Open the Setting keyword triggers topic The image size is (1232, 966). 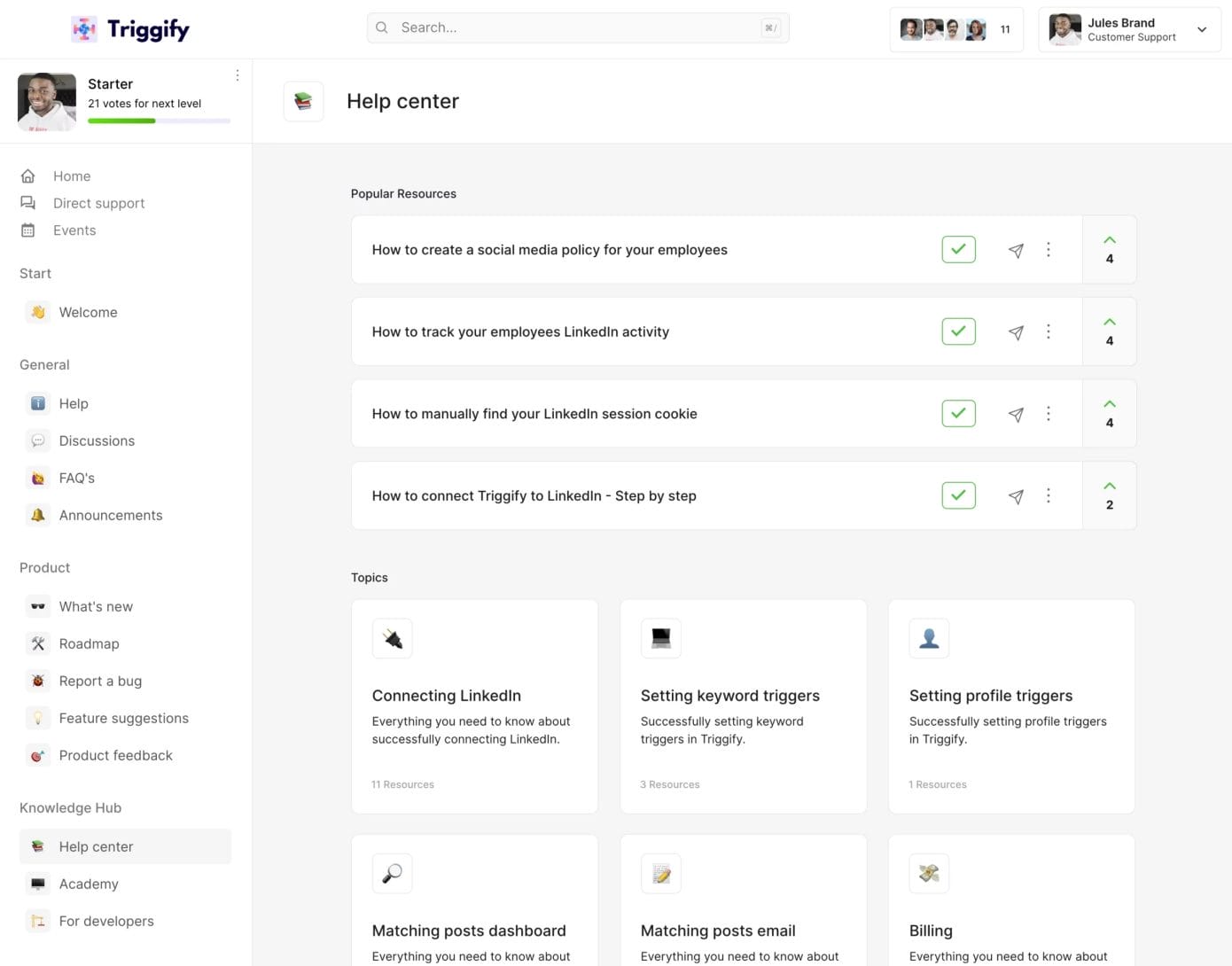coord(729,696)
